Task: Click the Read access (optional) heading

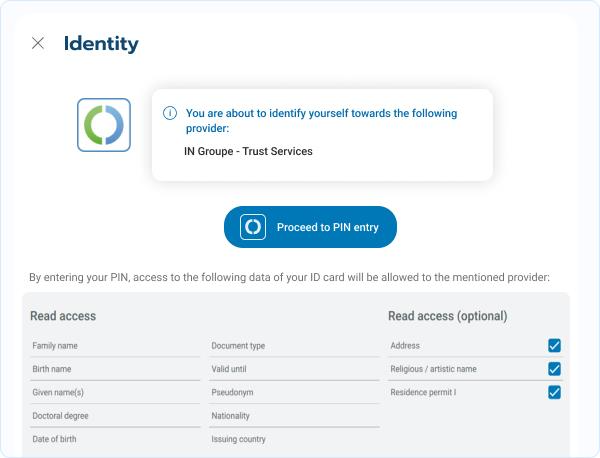Action: point(447,316)
